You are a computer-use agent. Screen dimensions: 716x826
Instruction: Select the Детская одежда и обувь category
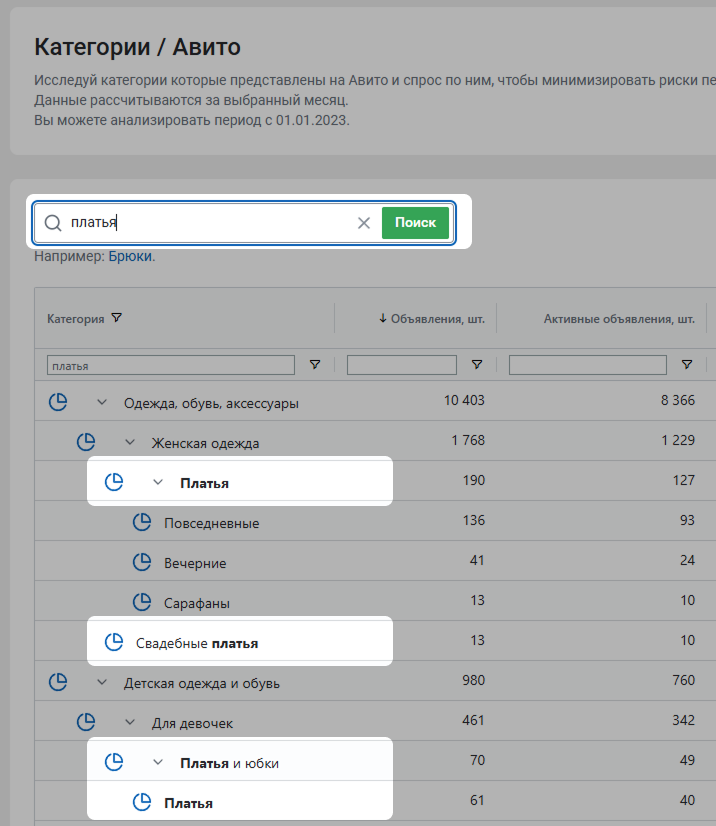tap(202, 684)
